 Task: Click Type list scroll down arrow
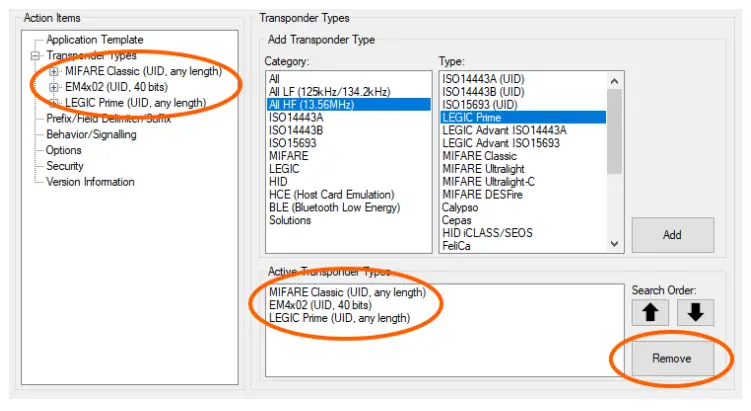tap(614, 244)
